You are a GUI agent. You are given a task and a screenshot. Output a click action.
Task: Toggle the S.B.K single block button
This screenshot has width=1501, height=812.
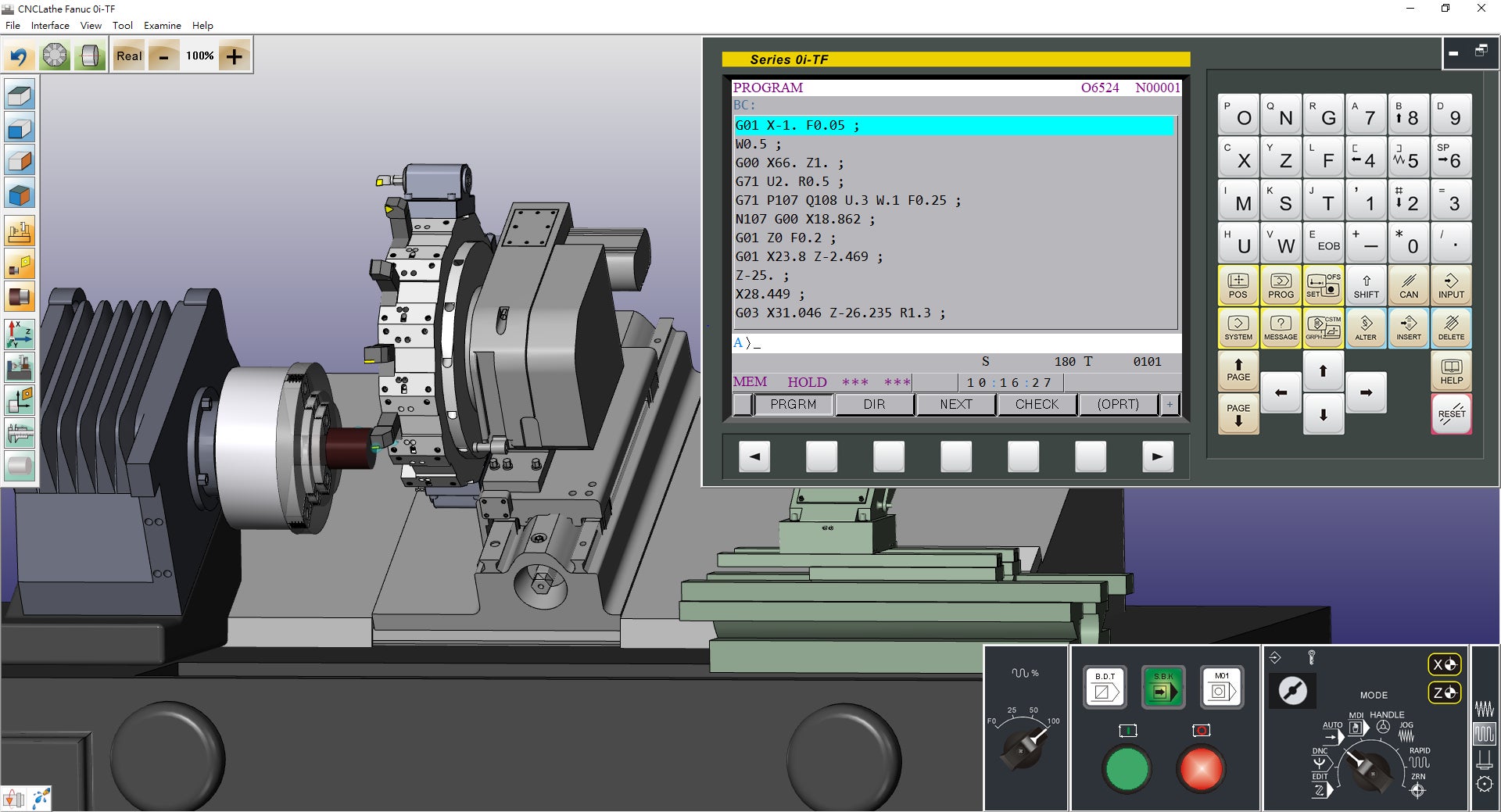click(x=1163, y=688)
